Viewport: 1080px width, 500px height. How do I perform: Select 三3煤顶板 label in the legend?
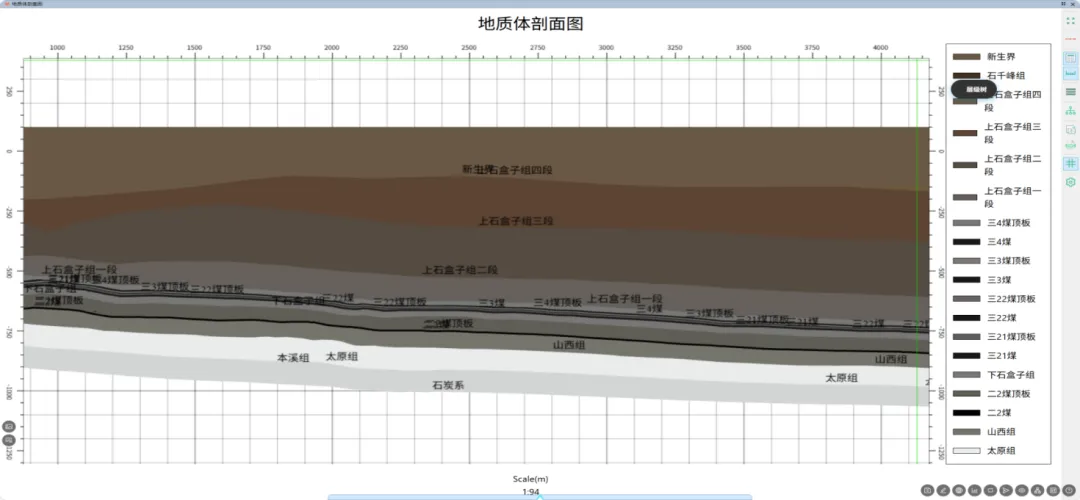coord(1008,261)
